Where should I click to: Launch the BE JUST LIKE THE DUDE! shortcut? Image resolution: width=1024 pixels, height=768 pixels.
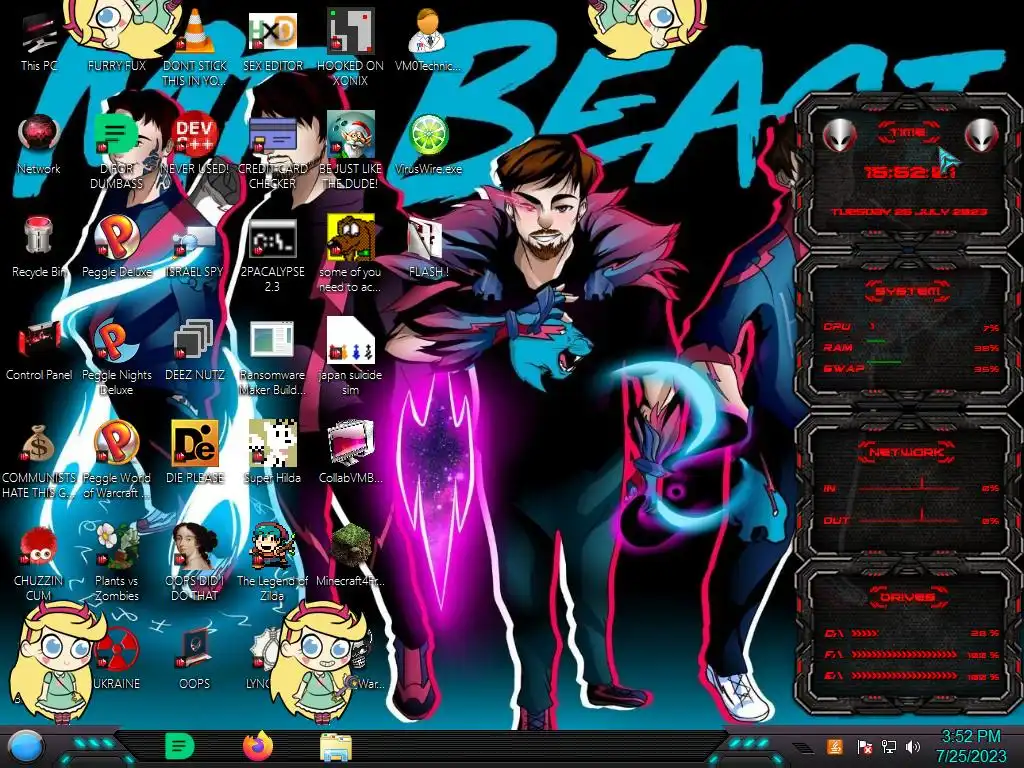351,152
